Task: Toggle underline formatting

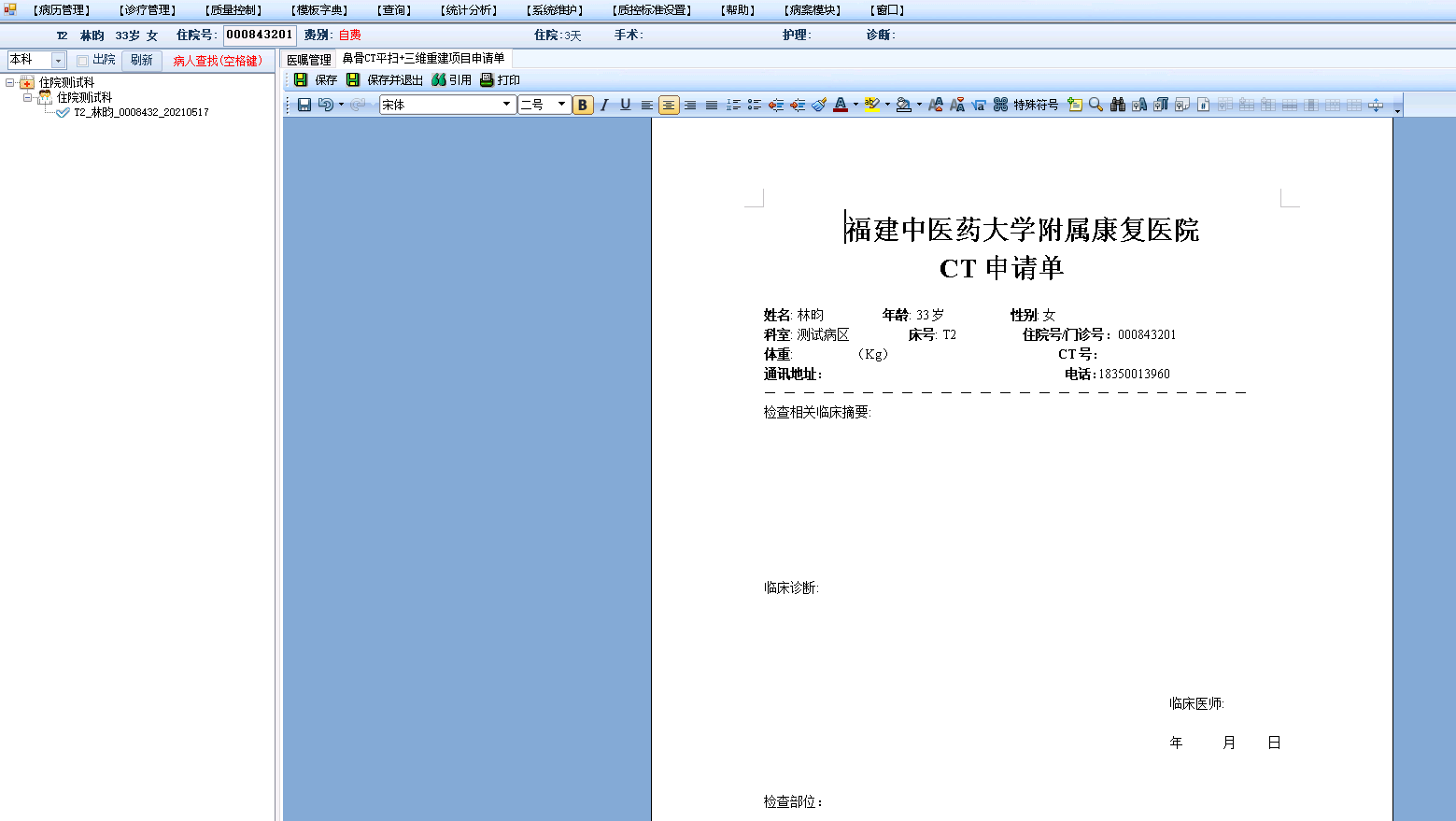Action: coord(626,105)
